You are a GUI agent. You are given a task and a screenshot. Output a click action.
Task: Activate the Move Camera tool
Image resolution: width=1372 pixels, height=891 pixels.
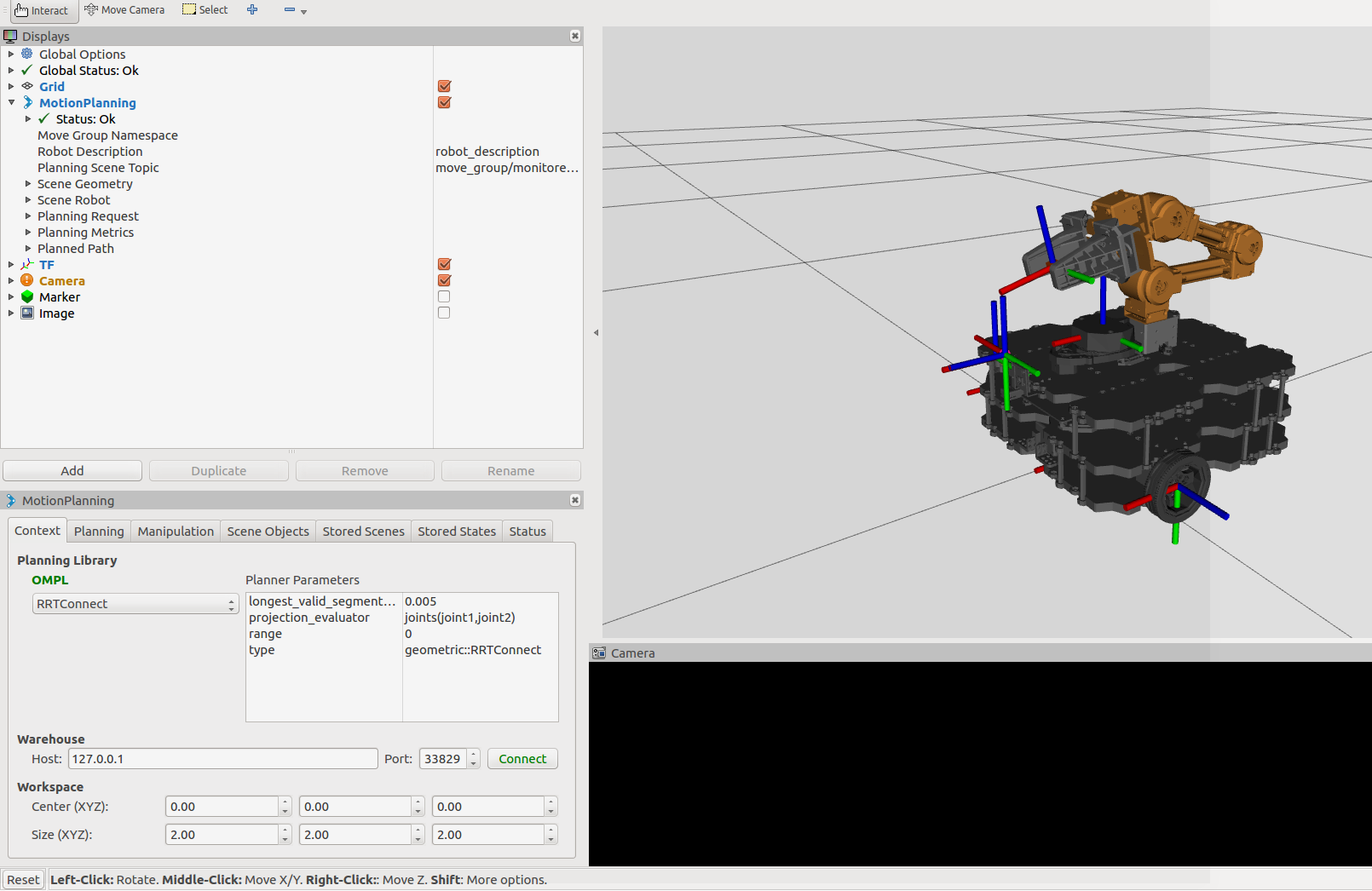click(x=124, y=9)
